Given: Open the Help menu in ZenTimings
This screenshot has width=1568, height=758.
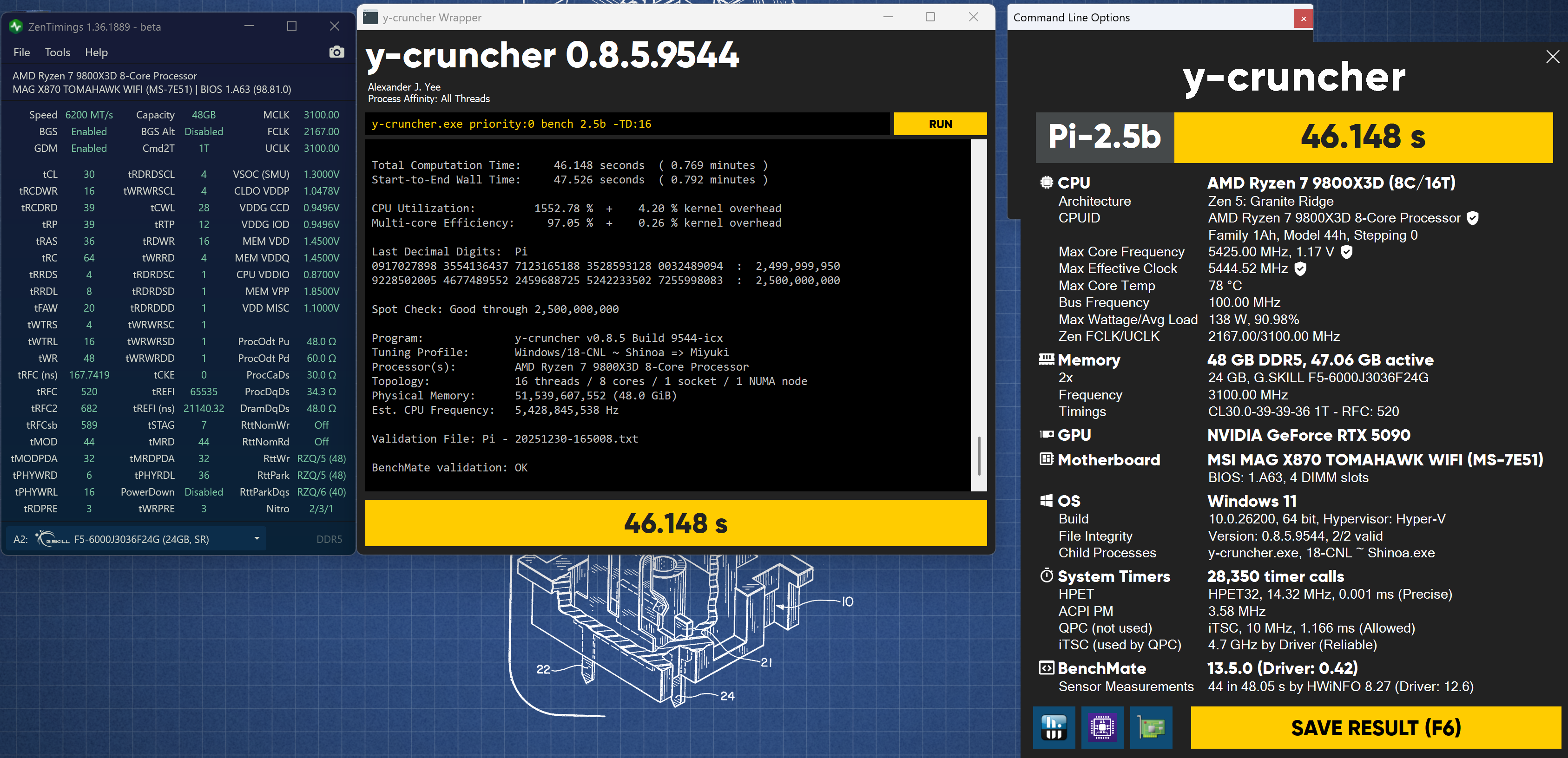Looking at the screenshot, I should click(96, 52).
